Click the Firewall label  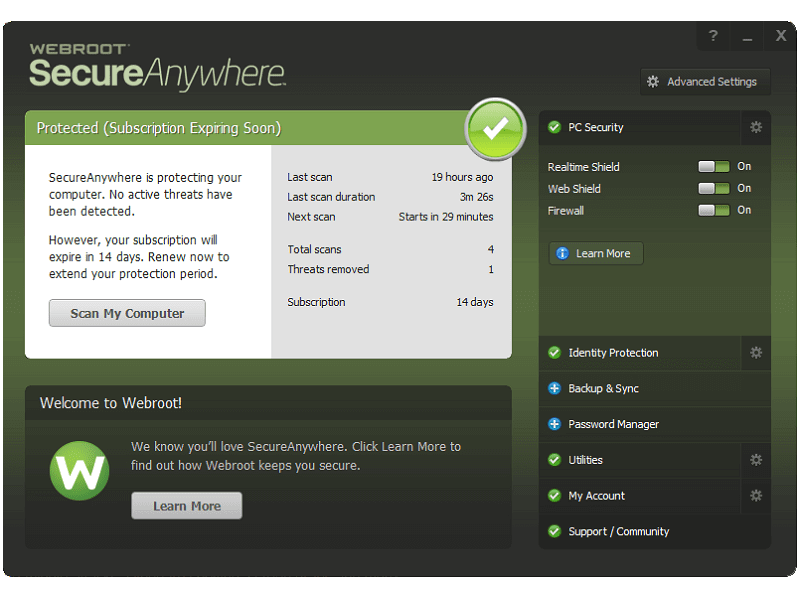coord(565,211)
